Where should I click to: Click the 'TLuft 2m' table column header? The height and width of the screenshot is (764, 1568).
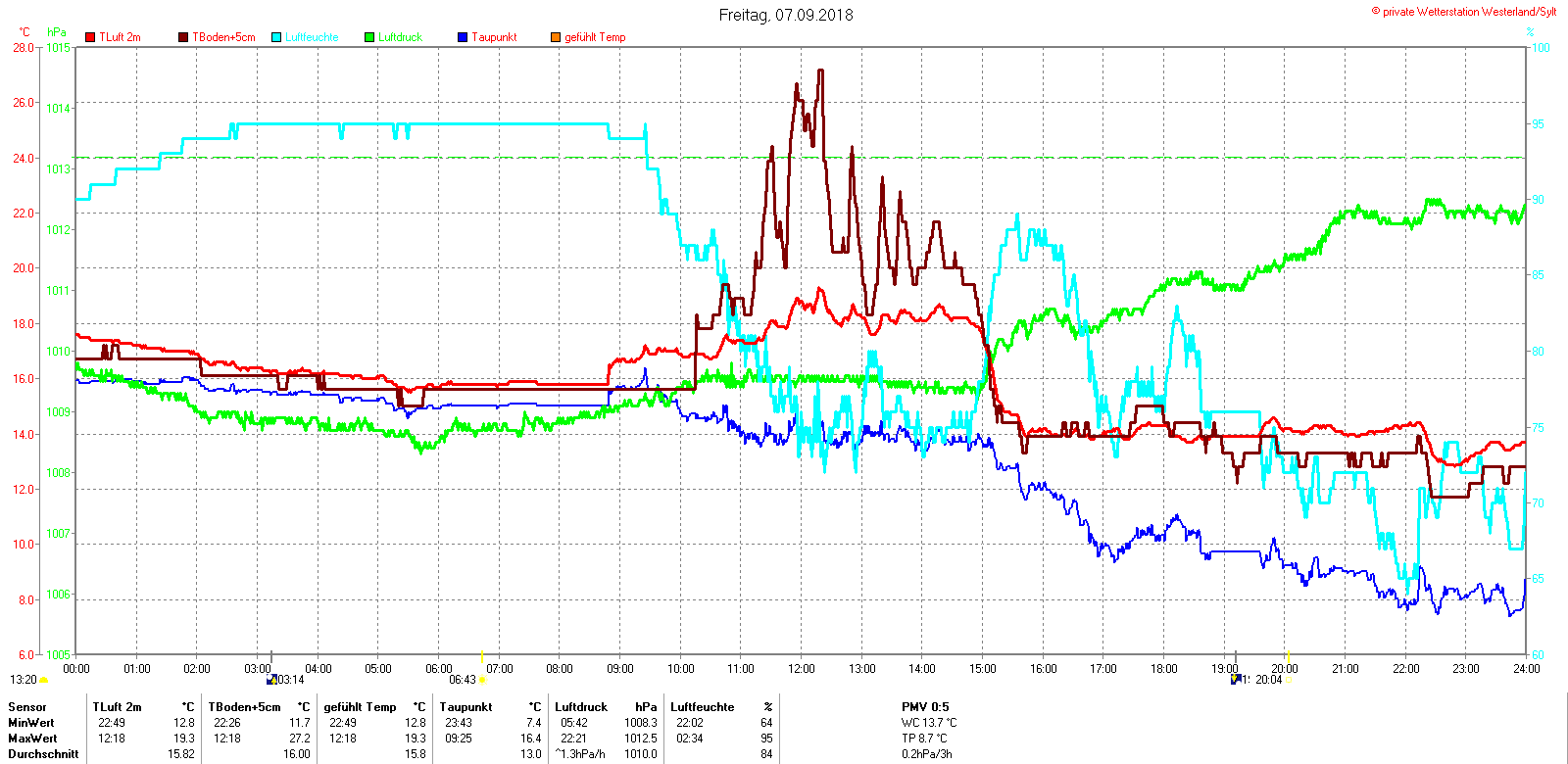[117, 707]
